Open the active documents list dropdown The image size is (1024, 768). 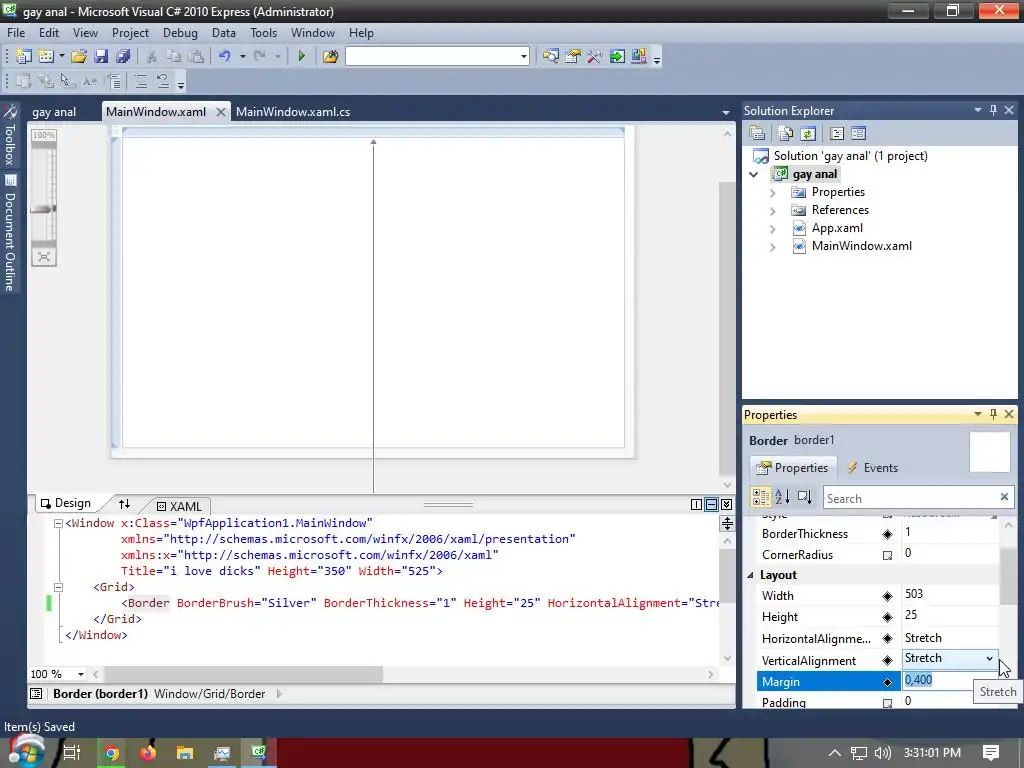[x=725, y=112]
